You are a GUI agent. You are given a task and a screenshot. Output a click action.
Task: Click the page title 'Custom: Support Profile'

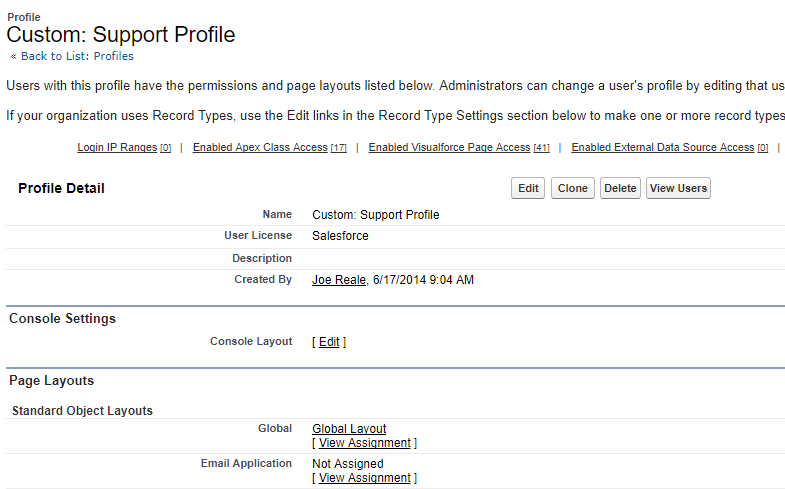121,35
